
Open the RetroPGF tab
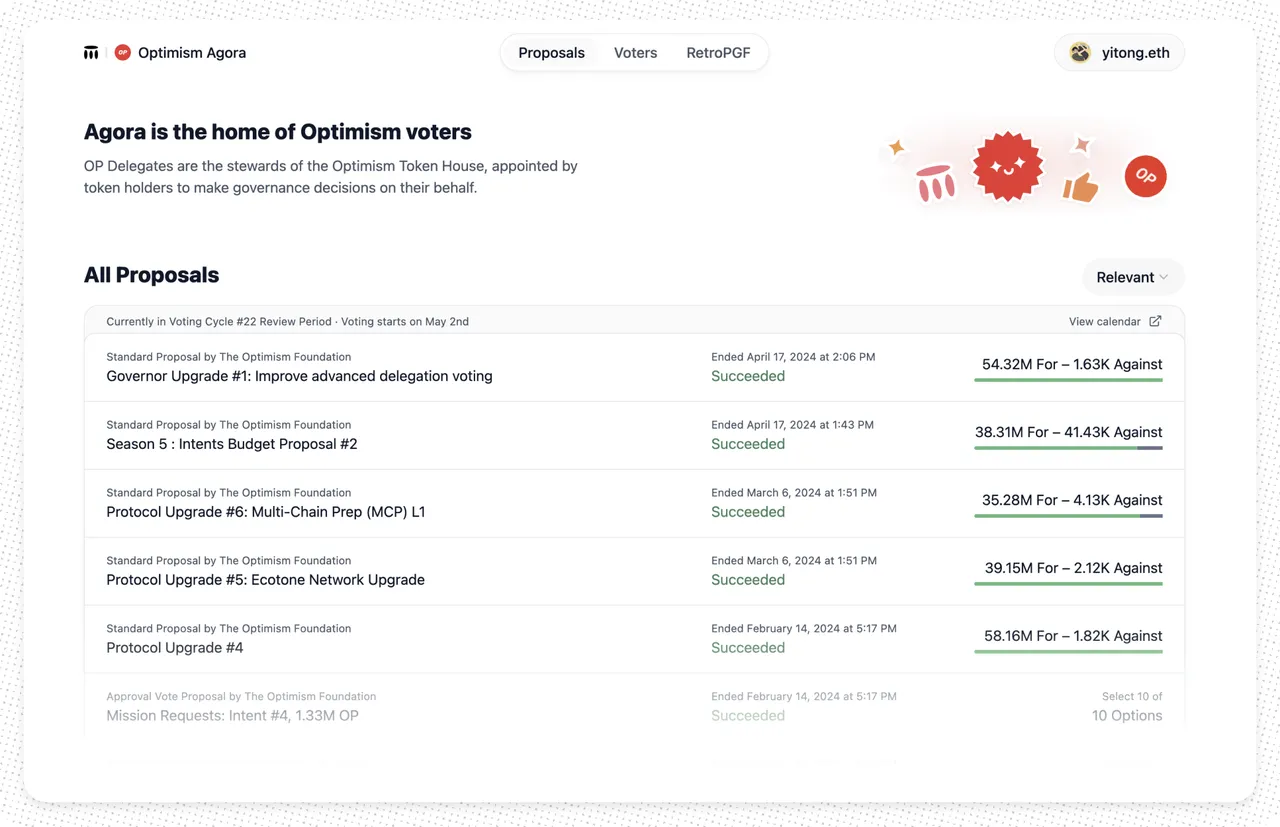(x=718, y=53)
